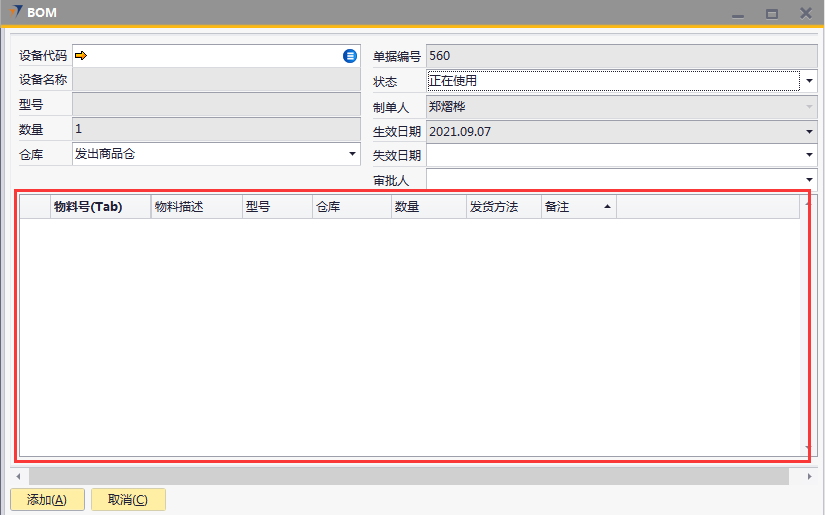Select the 物料描述 column header
The width and height of the screenshot is (825, 515).
pos(195,207)
